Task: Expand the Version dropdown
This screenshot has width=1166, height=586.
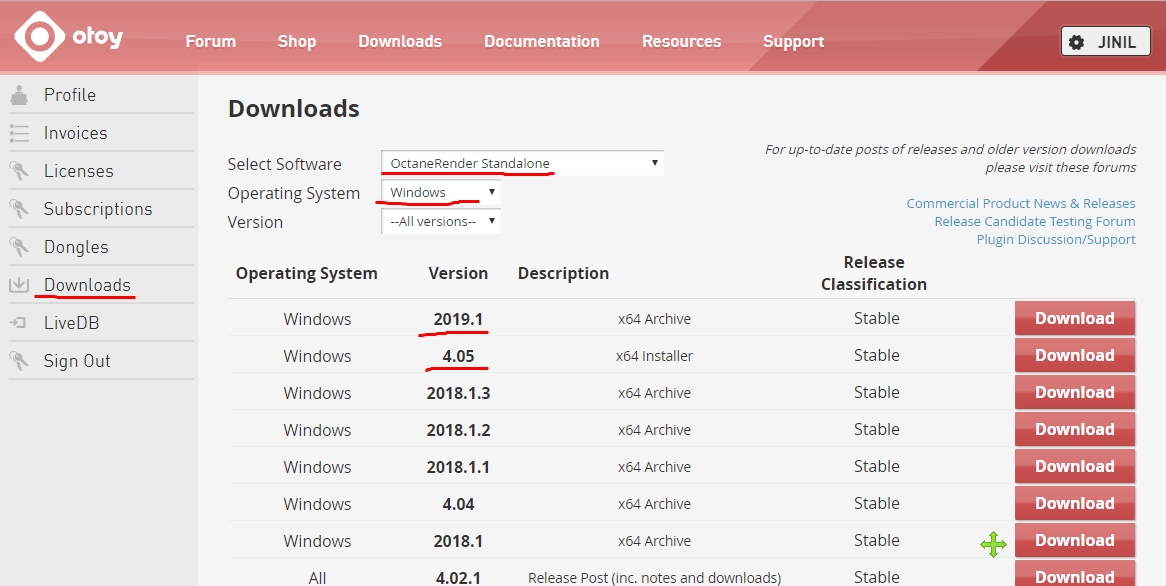Action: (440, 221)
